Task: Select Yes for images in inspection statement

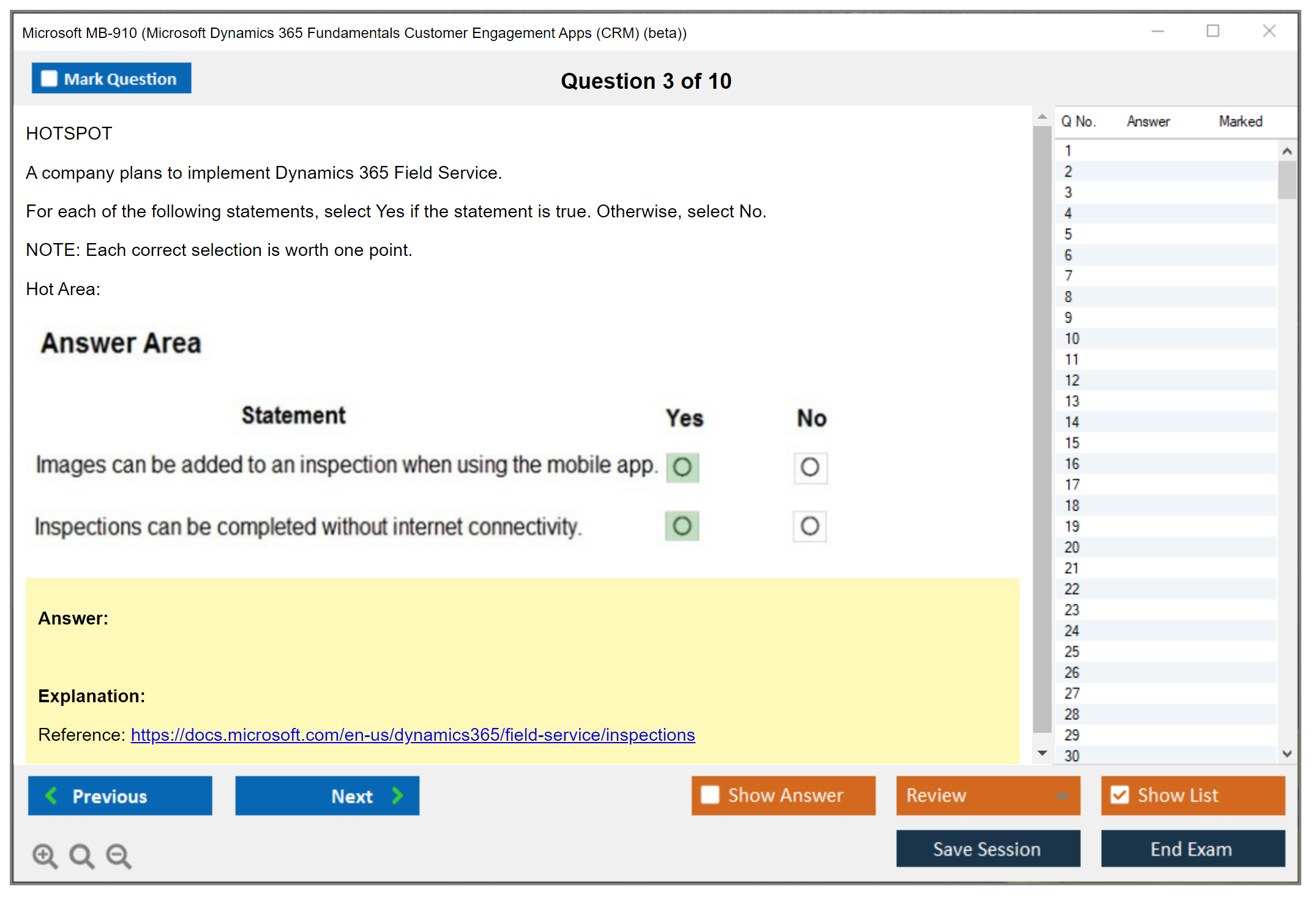Action: coord(682,468)
